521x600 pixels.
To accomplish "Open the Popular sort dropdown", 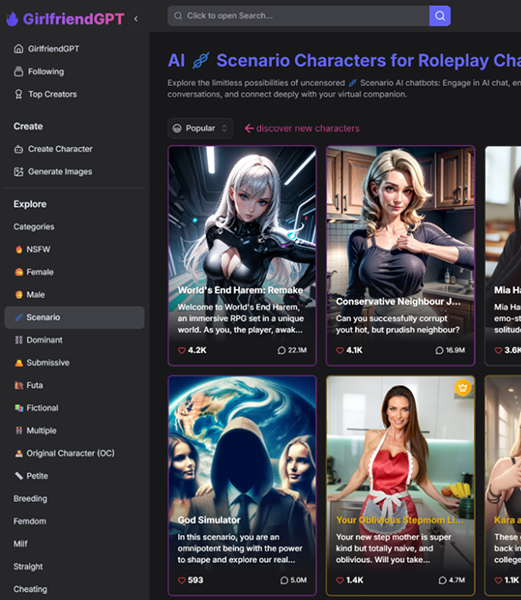I will click(200, 128).
